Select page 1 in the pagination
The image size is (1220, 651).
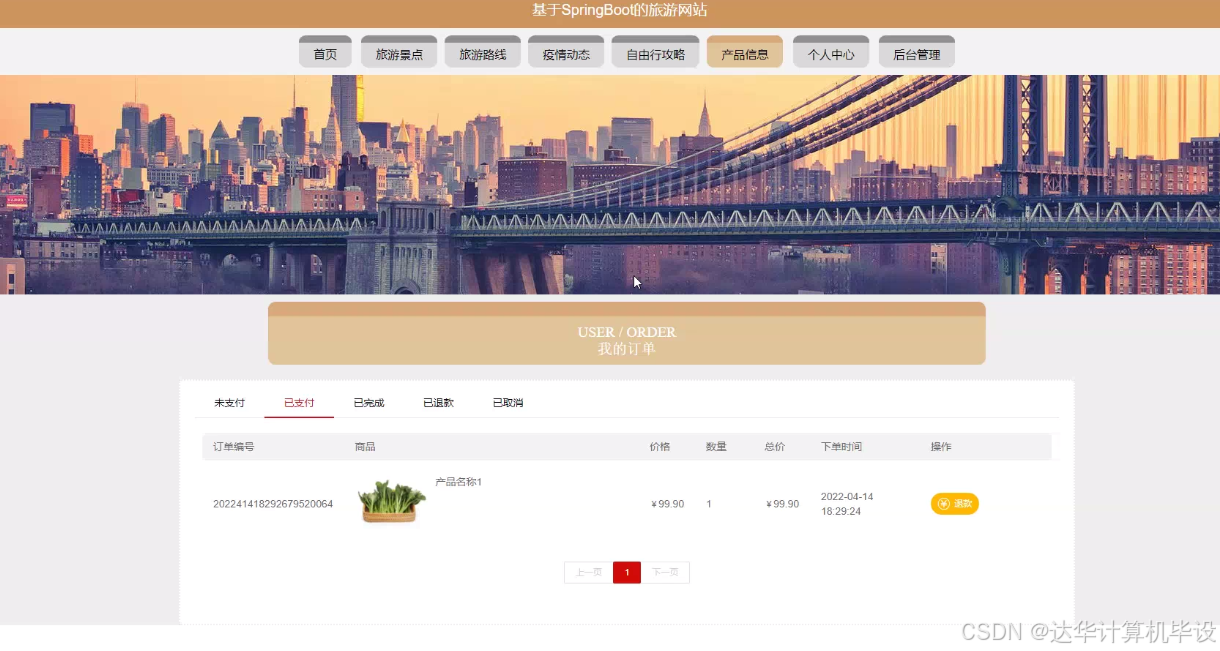coord(627,572)
